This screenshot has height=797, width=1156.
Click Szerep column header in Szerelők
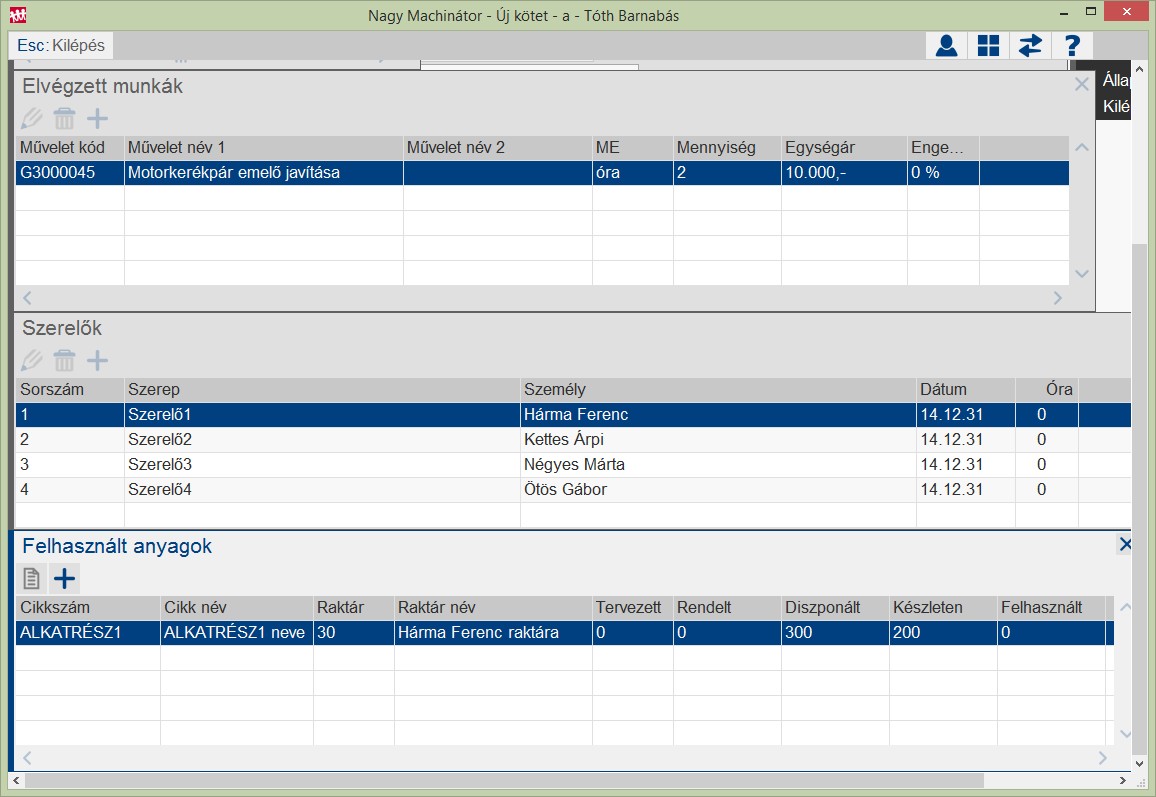coord(322,389)
